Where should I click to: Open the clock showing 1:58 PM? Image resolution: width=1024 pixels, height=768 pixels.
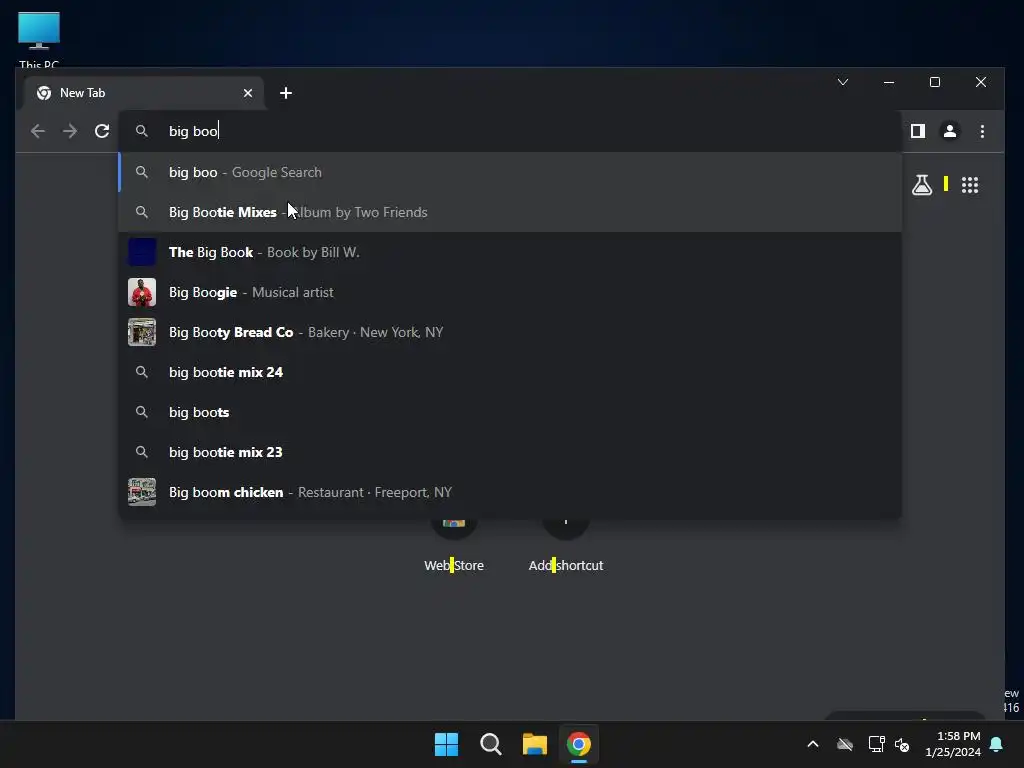953,744
